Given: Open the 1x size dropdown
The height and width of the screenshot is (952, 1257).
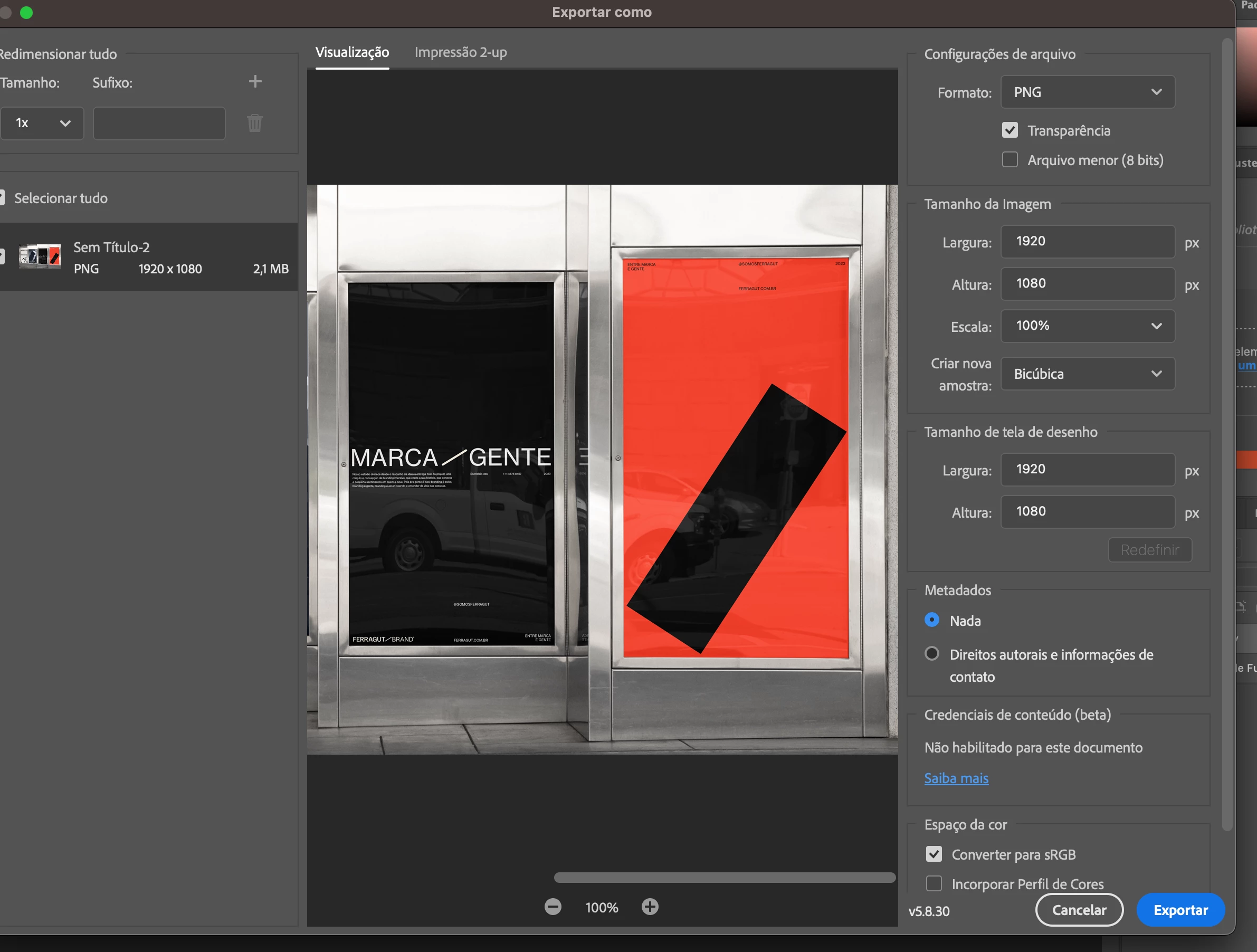Looking at the screenshot, I should (x=43, y=123).
